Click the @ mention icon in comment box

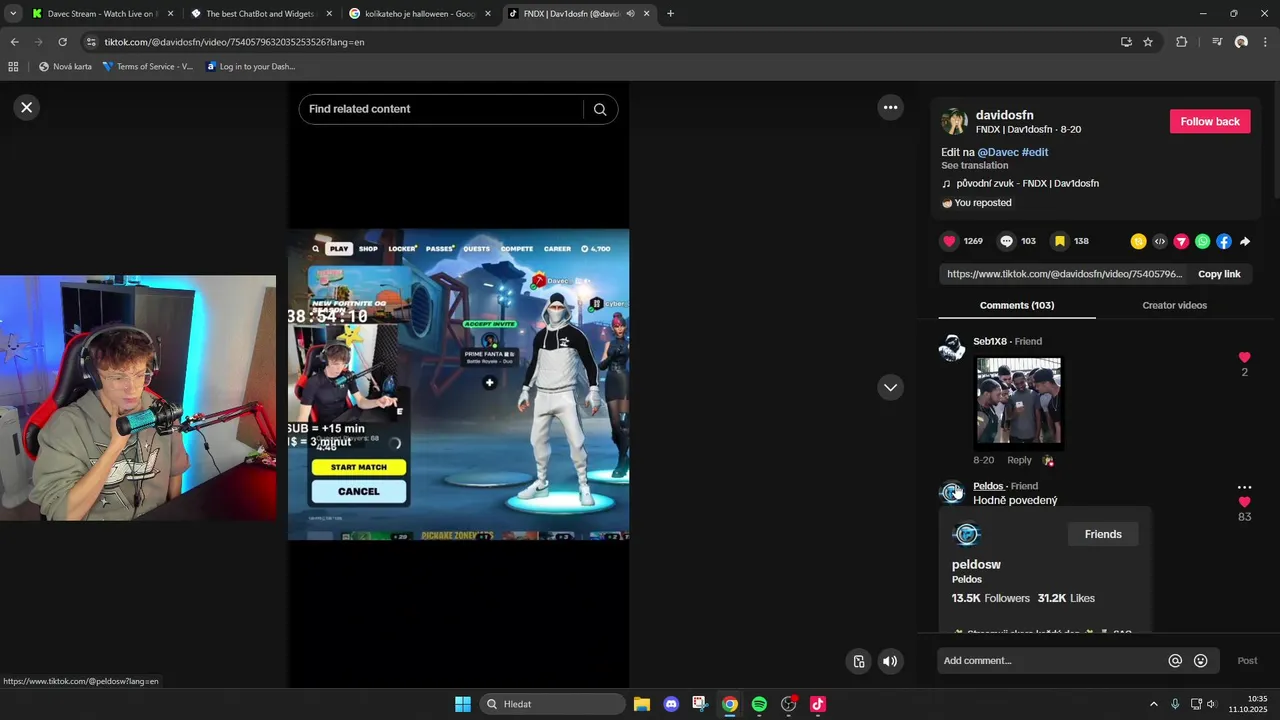pos(1175,661)
